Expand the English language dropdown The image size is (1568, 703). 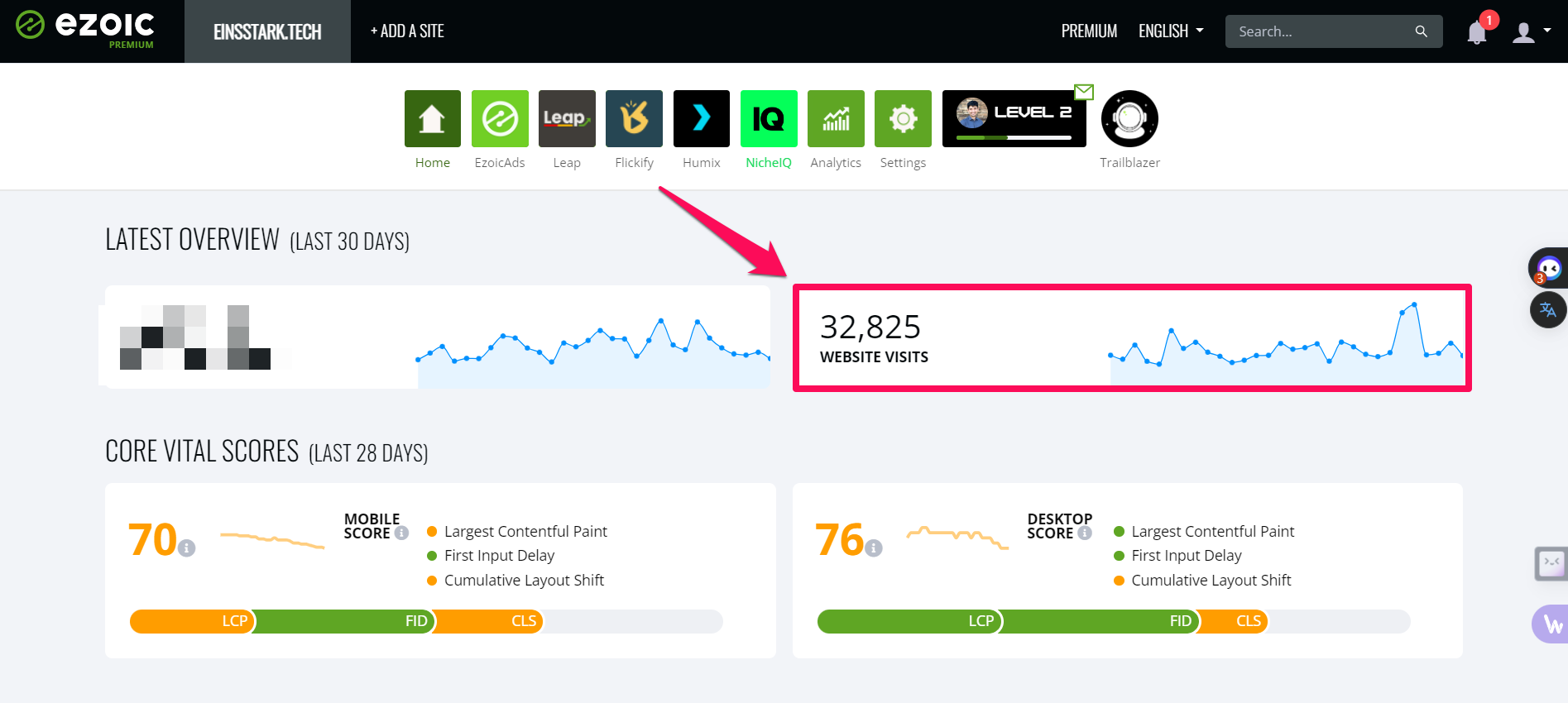point(1171,31)
